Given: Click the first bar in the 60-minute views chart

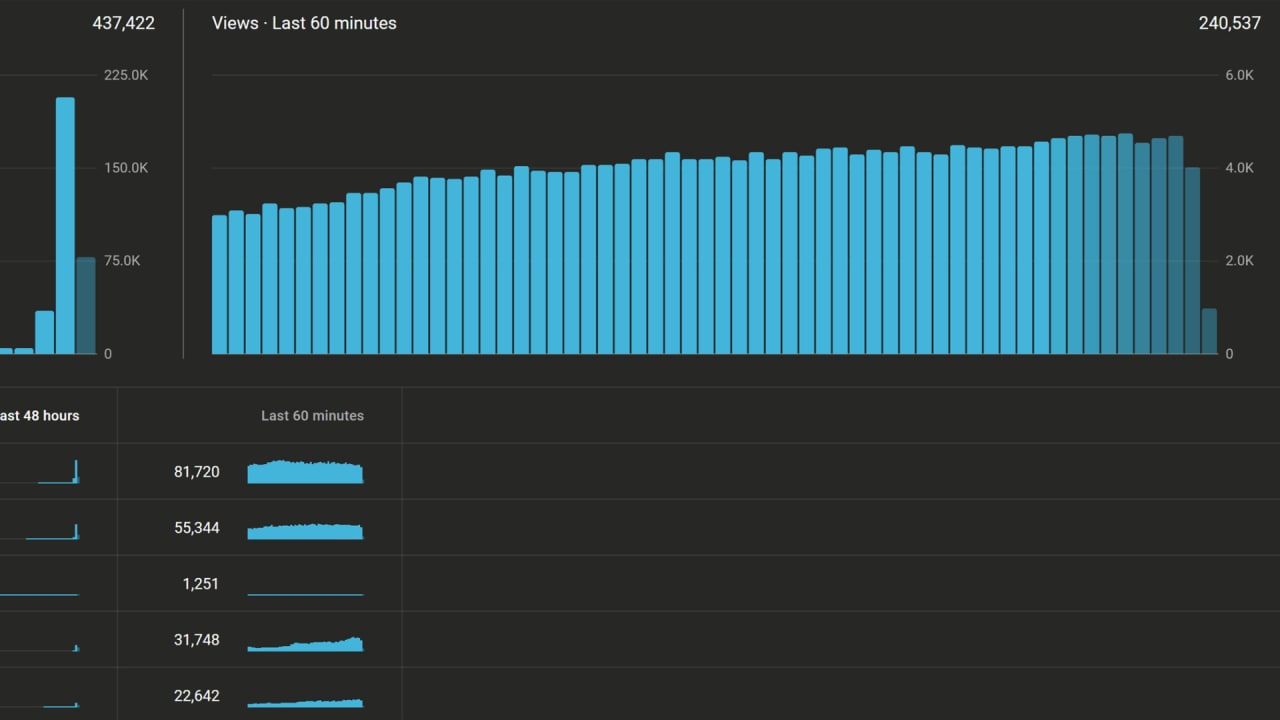Looking at the screenshot, I should coord(220,285).
